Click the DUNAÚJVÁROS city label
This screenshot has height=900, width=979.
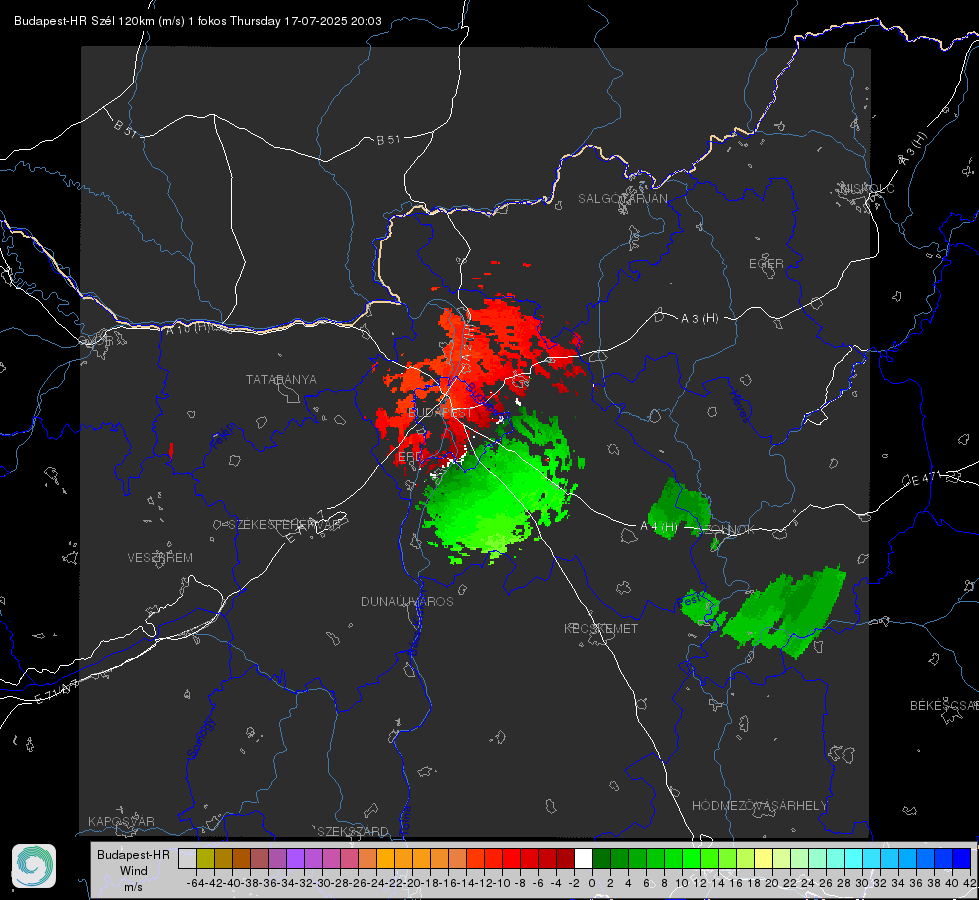click(407, 601)
